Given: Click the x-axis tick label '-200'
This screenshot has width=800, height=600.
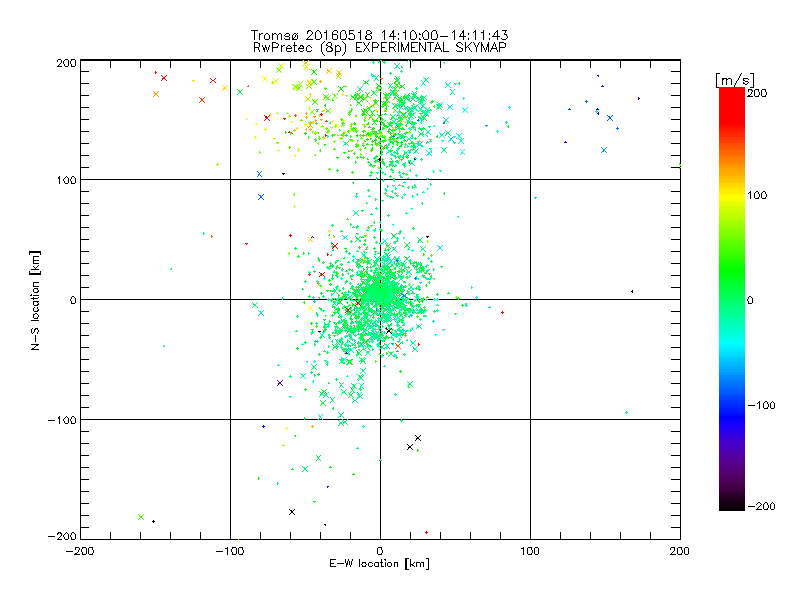Looking at the screenshot, I should (x=80, y=551).
